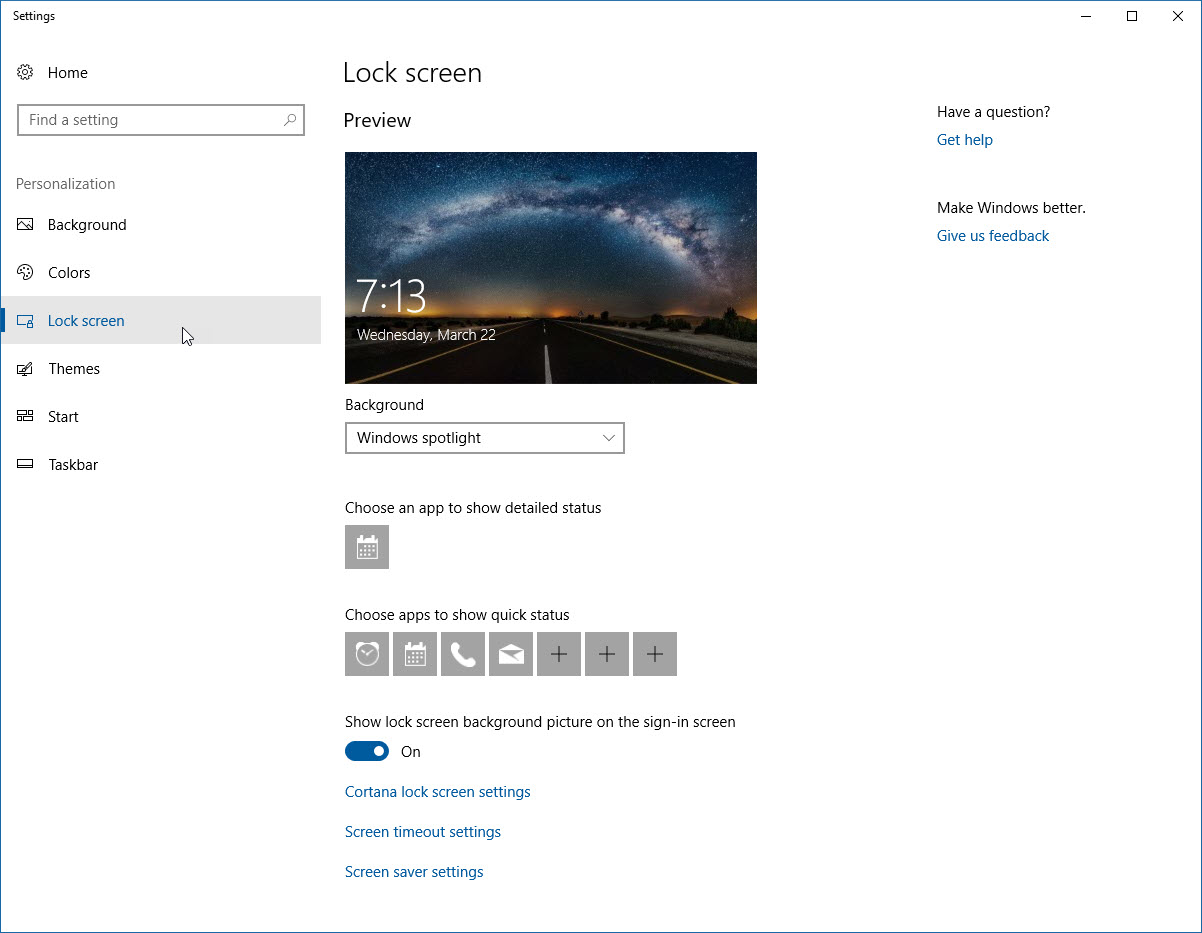The height and width of the screenshot is (933, 1202).
Task: Click the Mail quick status icon
Action: 510,653
